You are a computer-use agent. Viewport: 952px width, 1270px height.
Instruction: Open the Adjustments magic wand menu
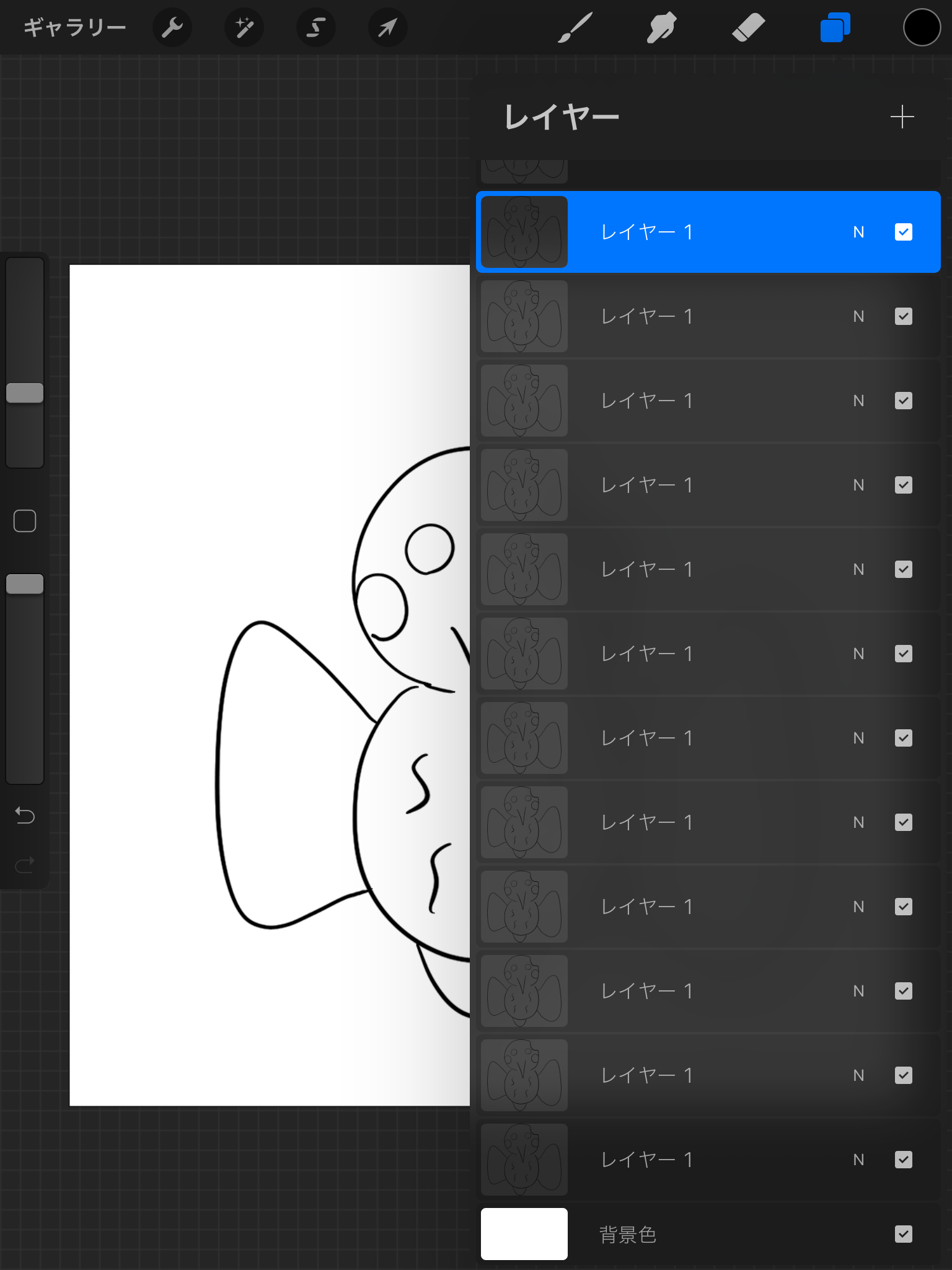click(x=244, y=28)
